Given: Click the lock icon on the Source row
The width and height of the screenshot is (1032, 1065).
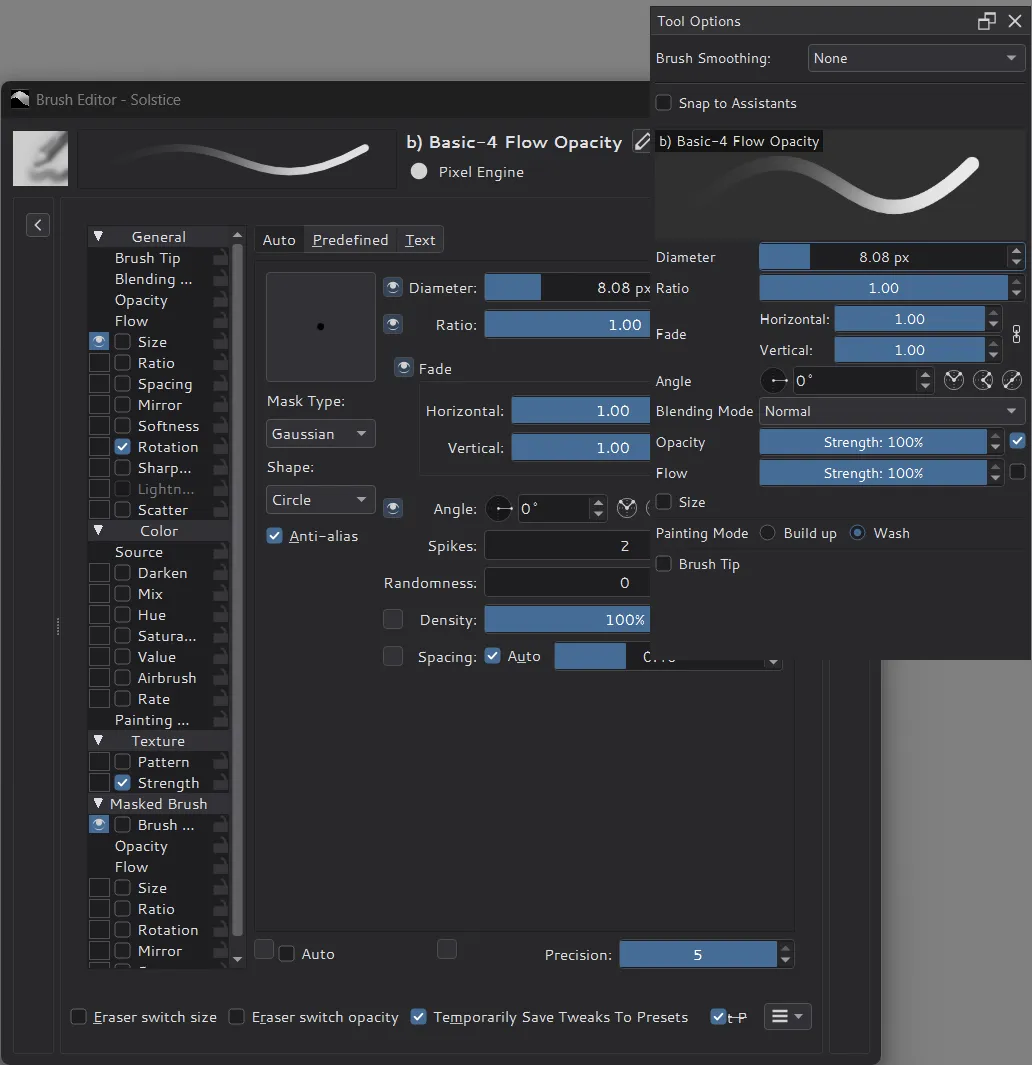Looking at the screenshot, I should [220, 552].
